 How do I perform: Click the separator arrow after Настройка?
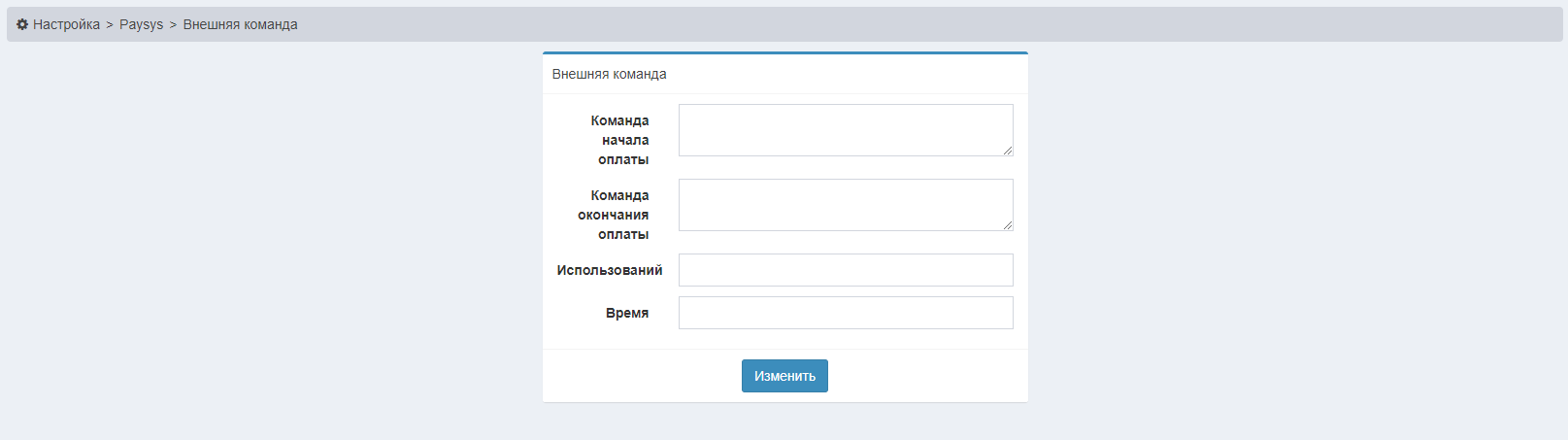click(x=110, y=24)
